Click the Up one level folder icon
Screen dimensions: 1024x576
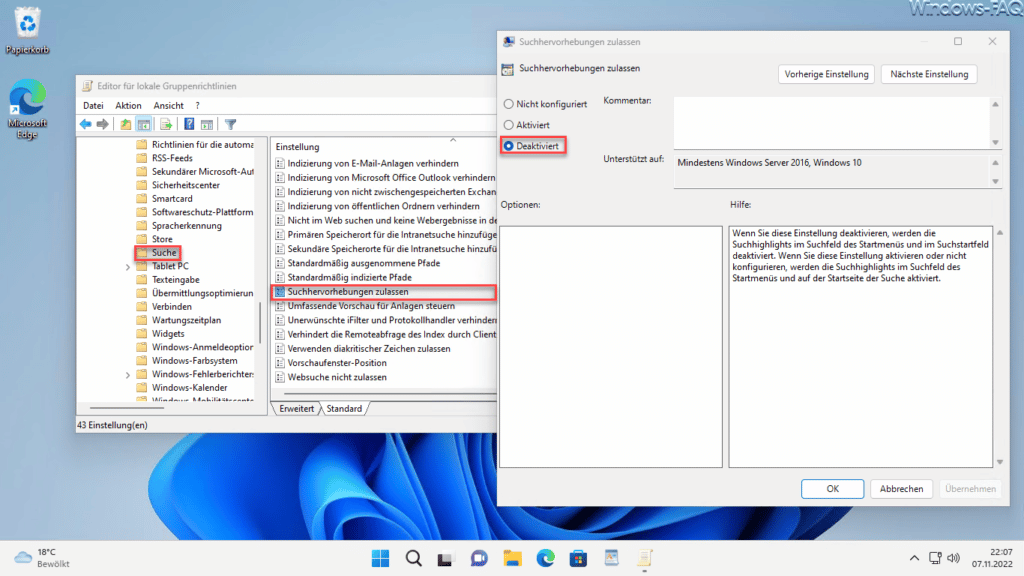click(x=125, y=124)
